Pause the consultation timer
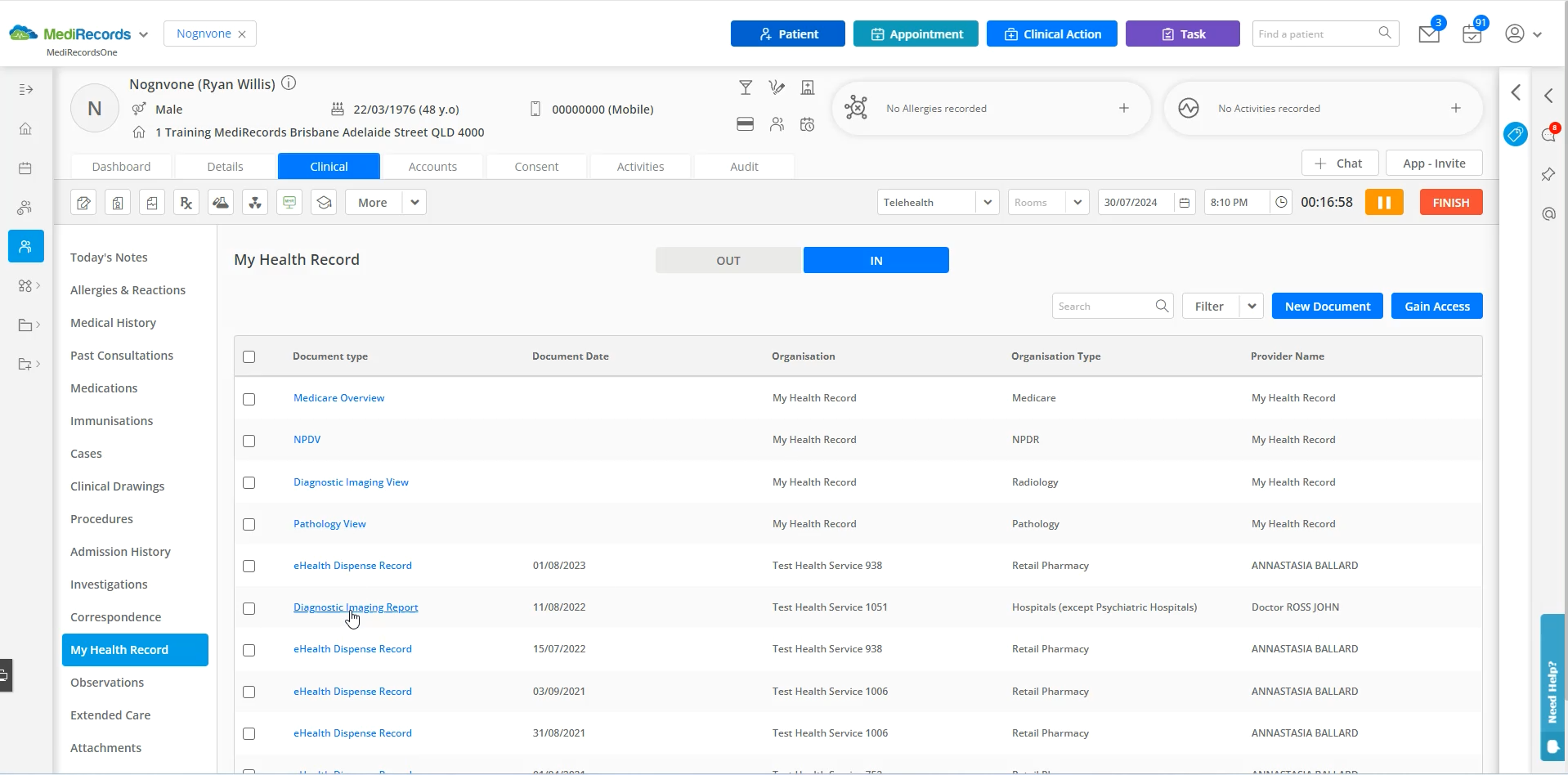 coord(1384,202)
